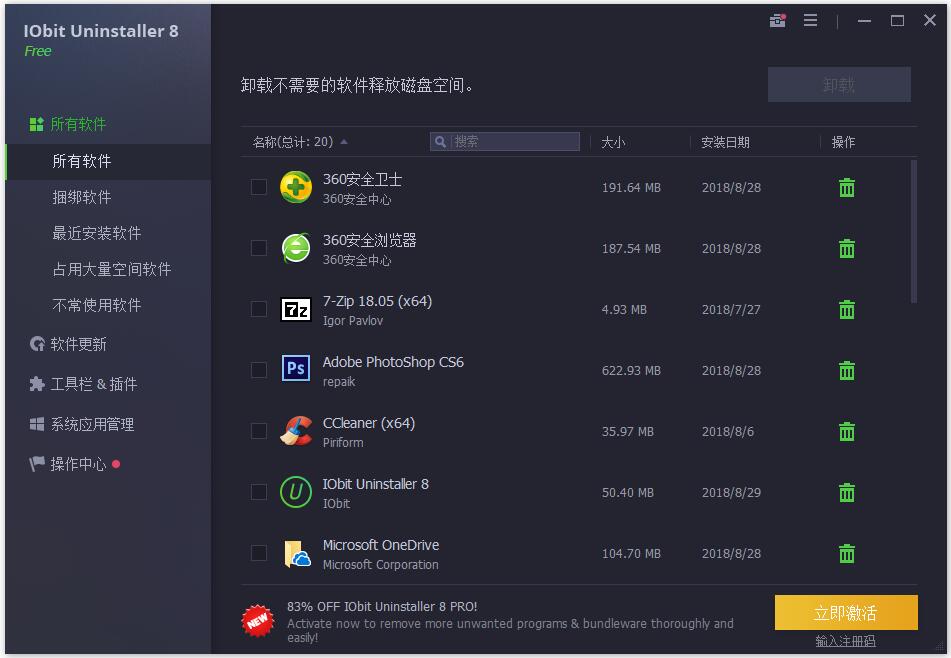Click the 输入注册码 link
This screenshot has width=951, height=658.
[845, 641]
